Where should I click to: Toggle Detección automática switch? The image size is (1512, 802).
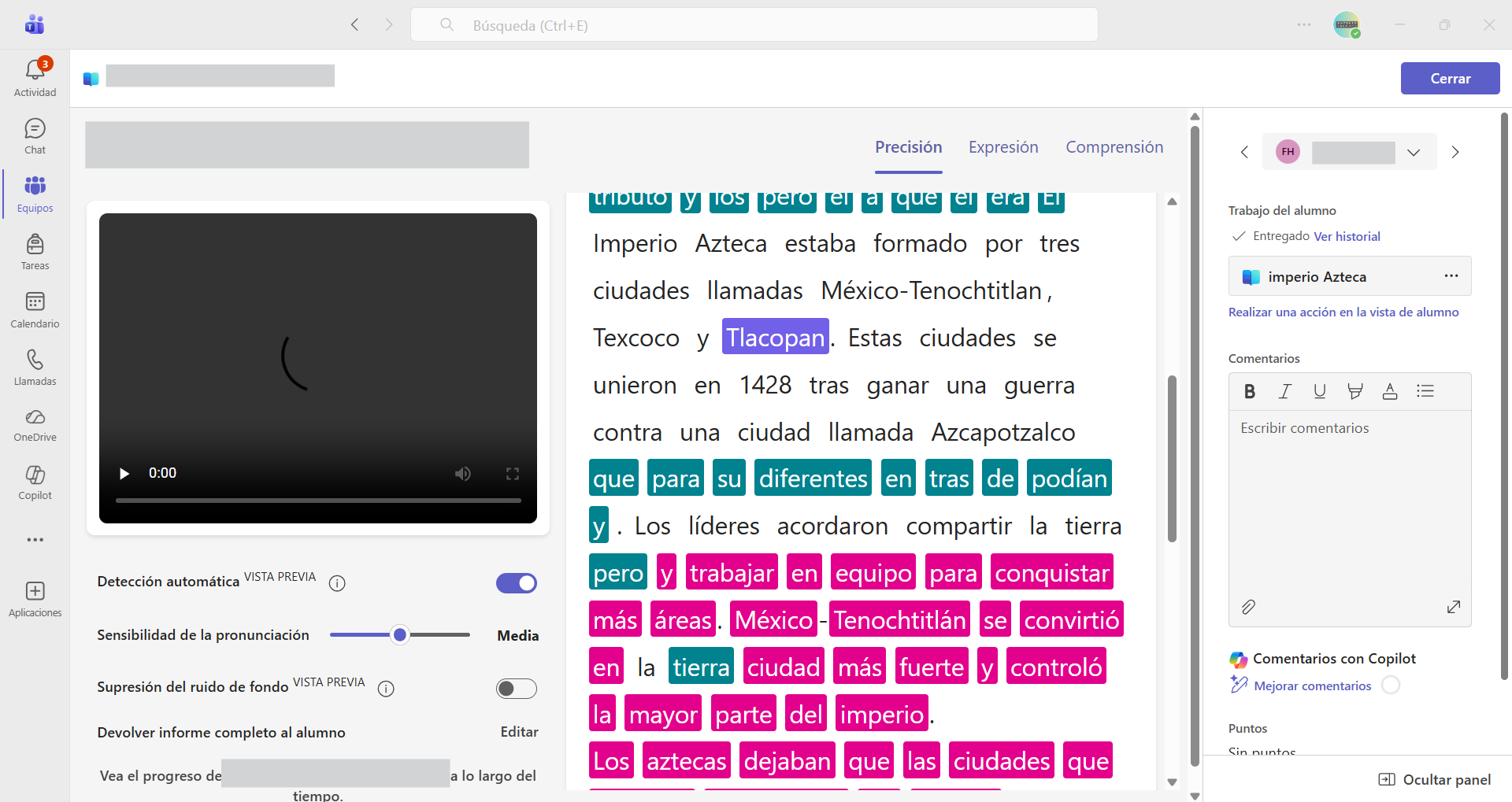517,583
